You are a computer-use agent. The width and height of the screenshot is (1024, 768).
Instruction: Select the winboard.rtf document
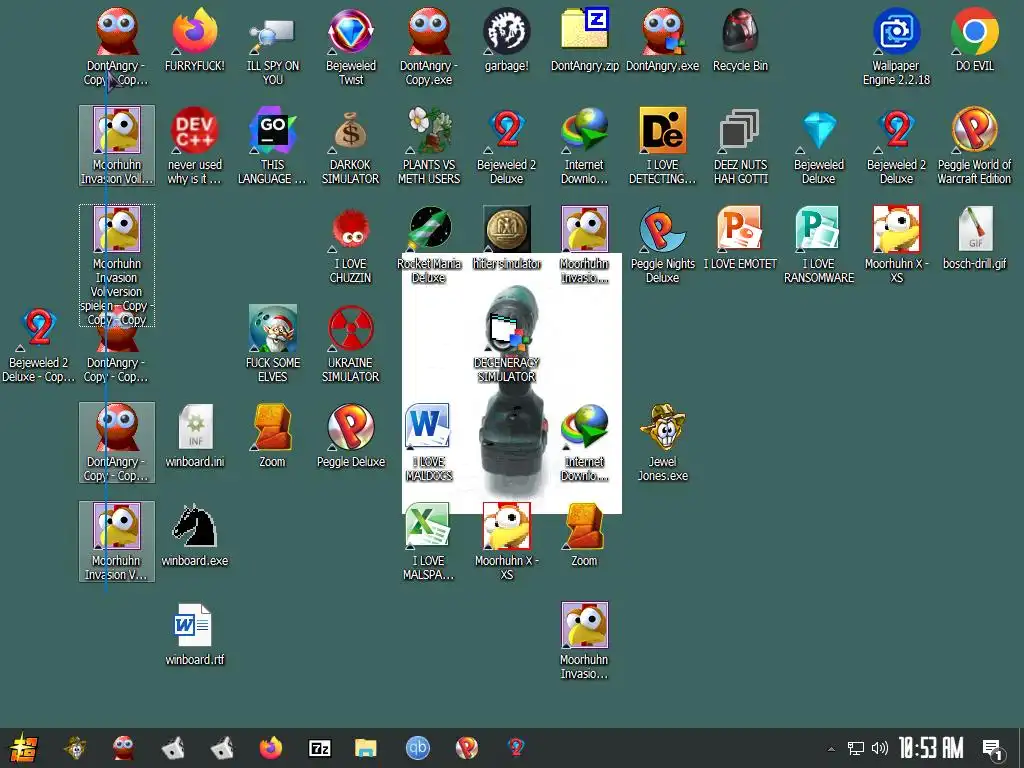[x=195, y=635]
